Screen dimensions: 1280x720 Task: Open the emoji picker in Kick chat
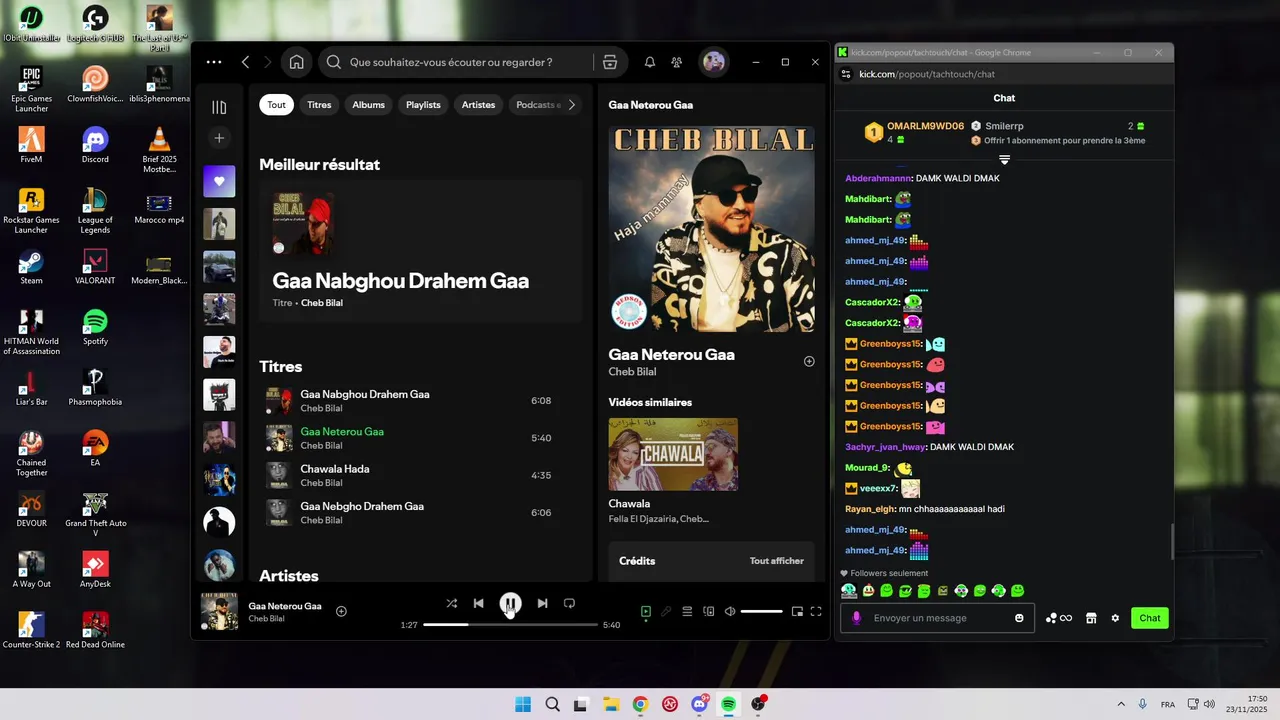[x=1019, y=618]
